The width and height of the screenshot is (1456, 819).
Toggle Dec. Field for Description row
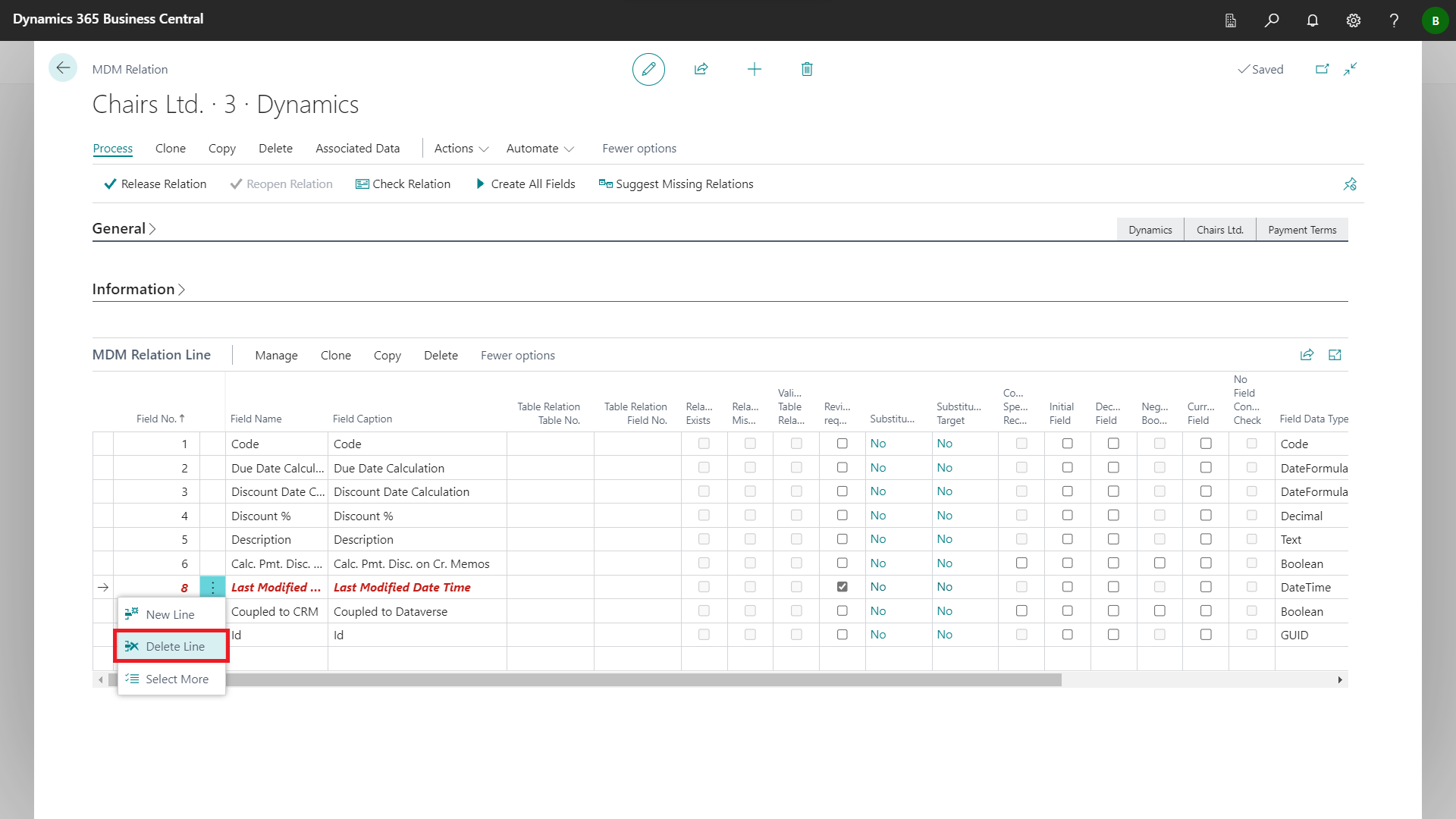(1113, 539)
